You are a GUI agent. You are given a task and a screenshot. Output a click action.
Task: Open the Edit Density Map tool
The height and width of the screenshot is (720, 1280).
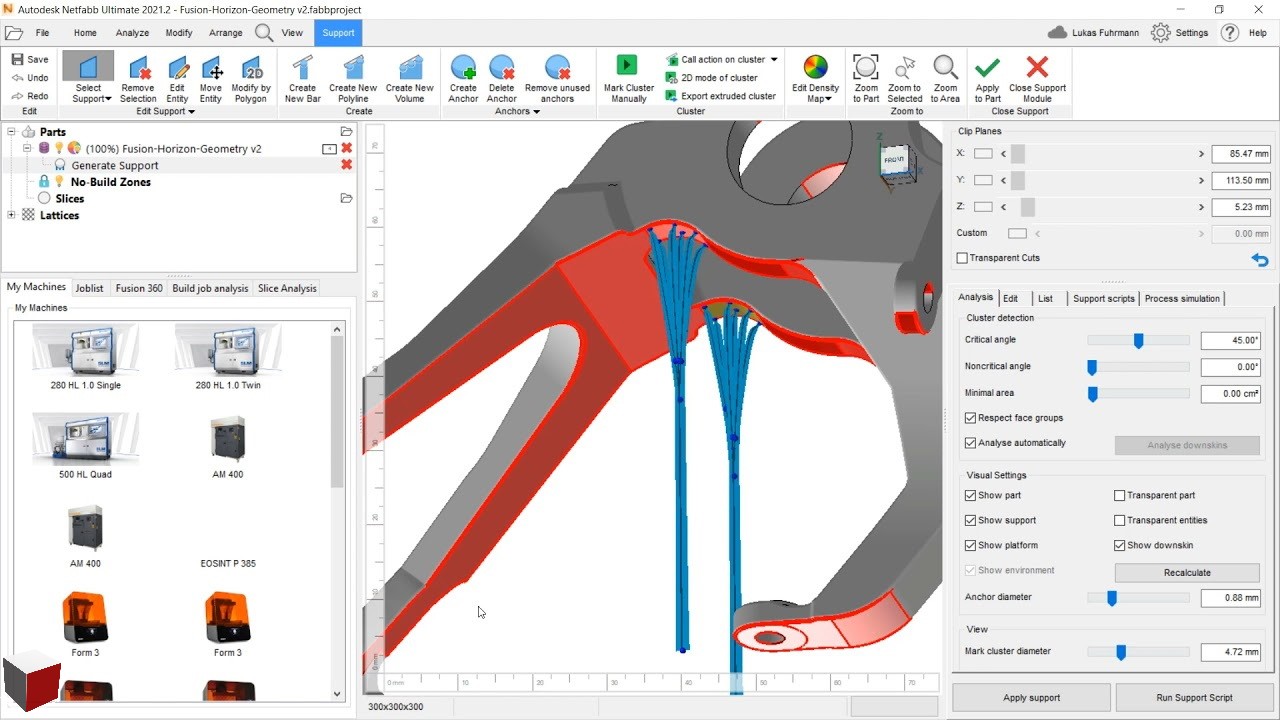click(x=815, y=67)
